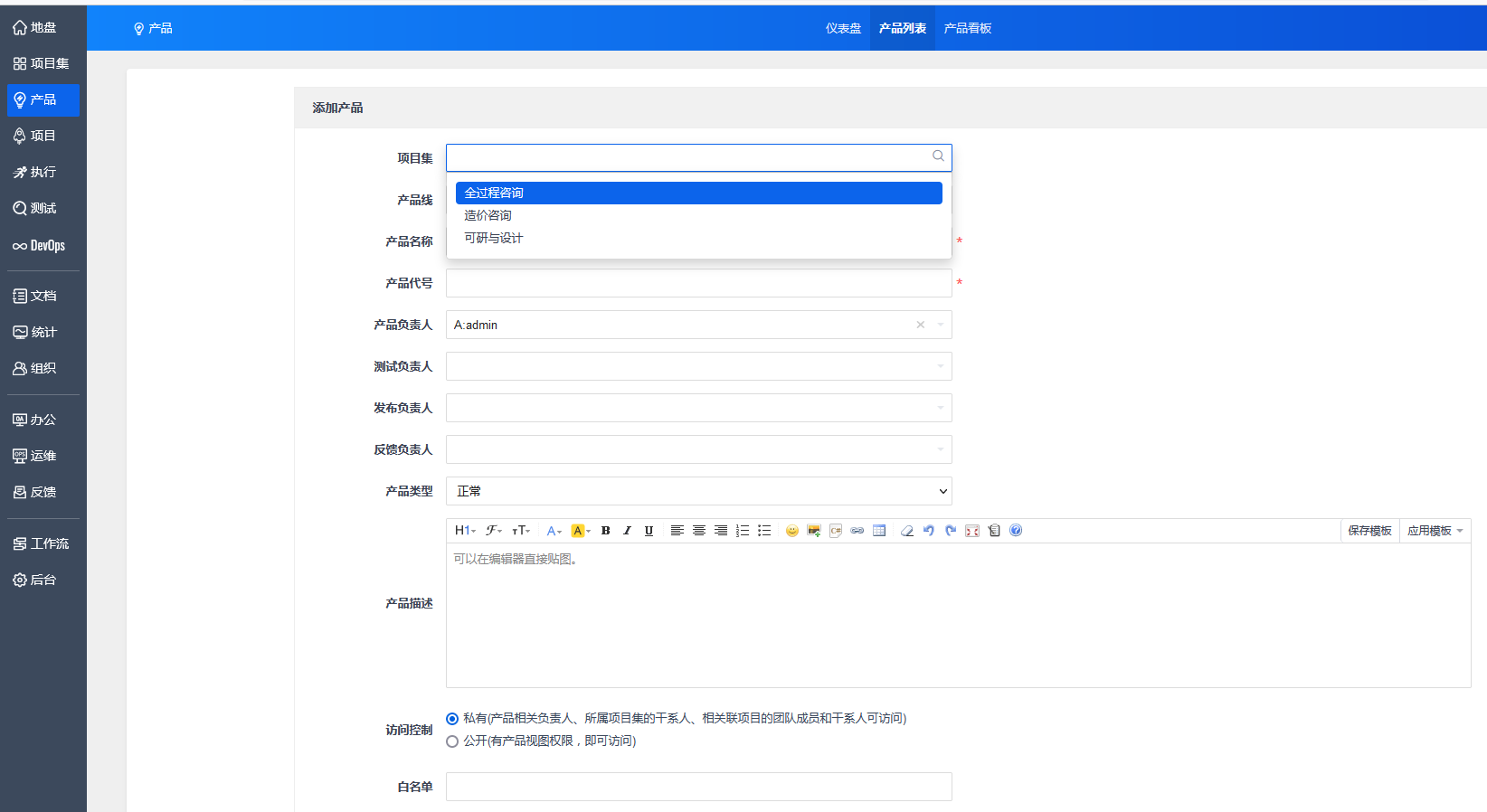Click the undo arrow in the editor
The width and height of the screenshot is (1487, 812).
tap(929, 531)
